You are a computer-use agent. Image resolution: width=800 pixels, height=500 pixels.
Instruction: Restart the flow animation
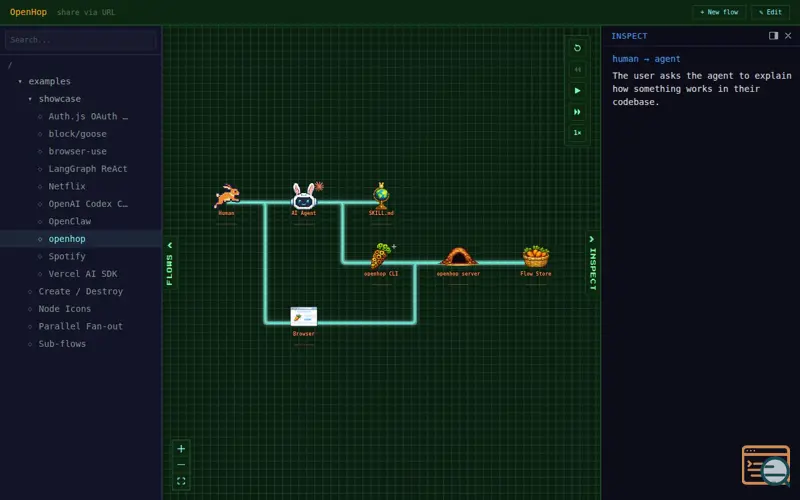click(578, 48)
